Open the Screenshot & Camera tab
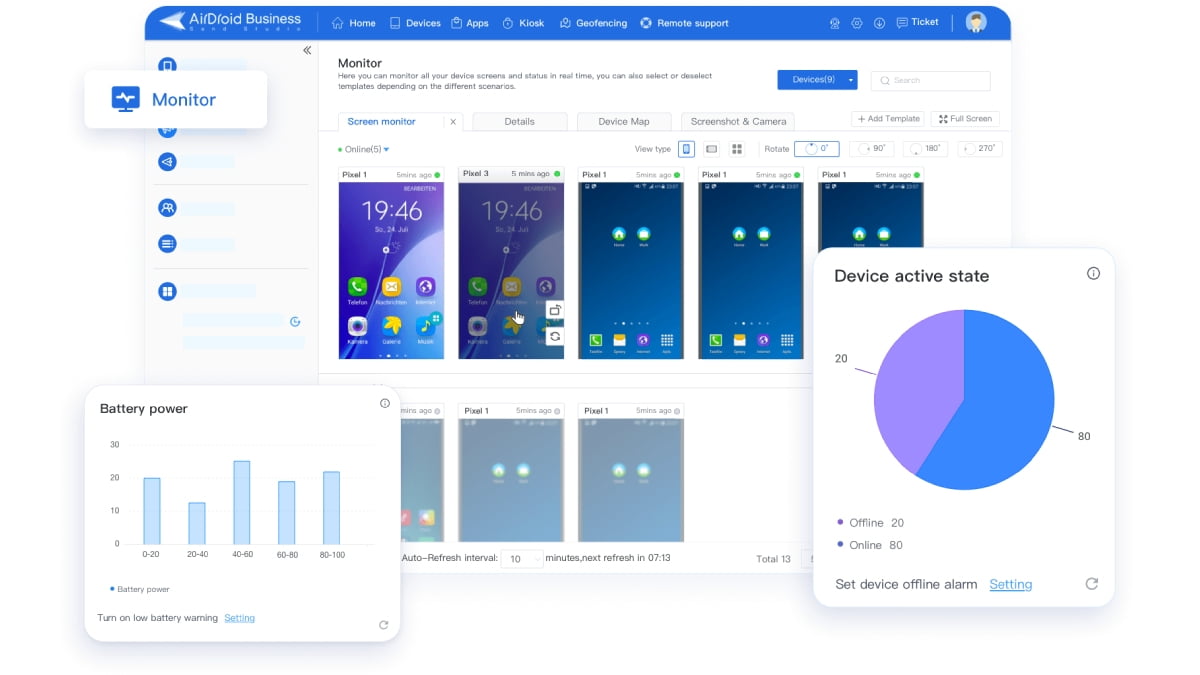 coord(737,121)
